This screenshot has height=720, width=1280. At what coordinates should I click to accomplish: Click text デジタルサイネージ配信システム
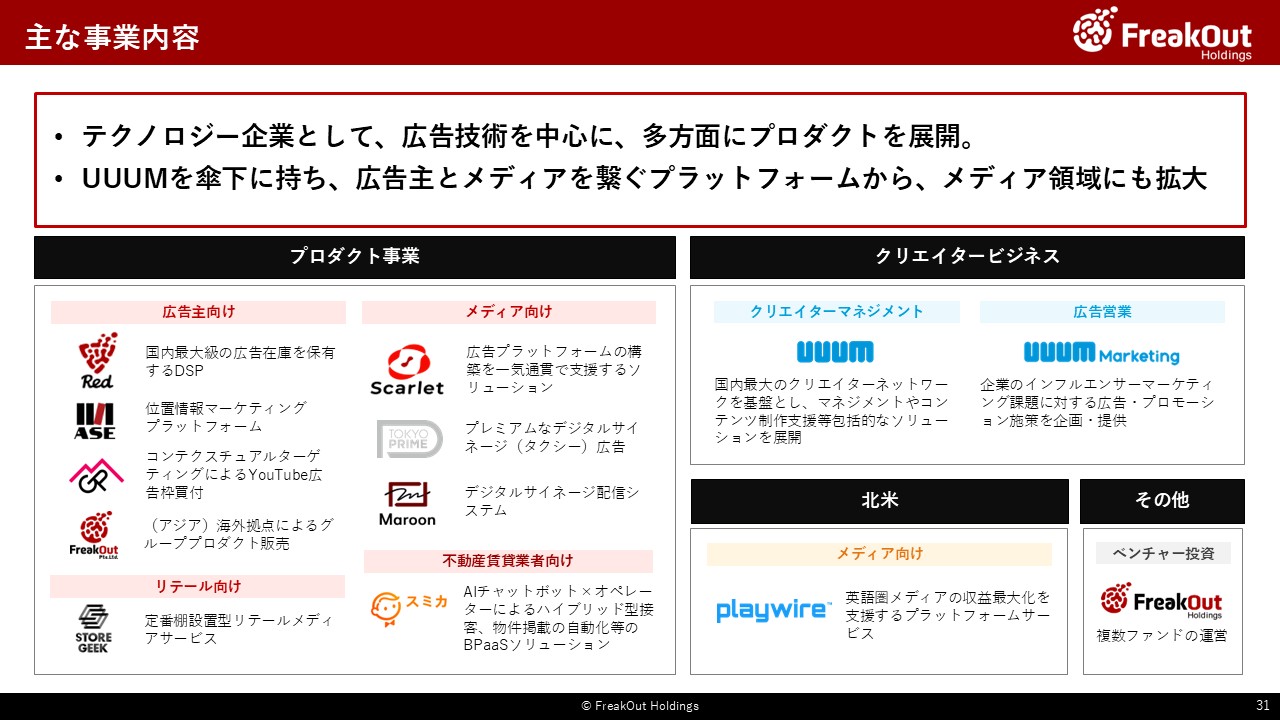point(551,501)
